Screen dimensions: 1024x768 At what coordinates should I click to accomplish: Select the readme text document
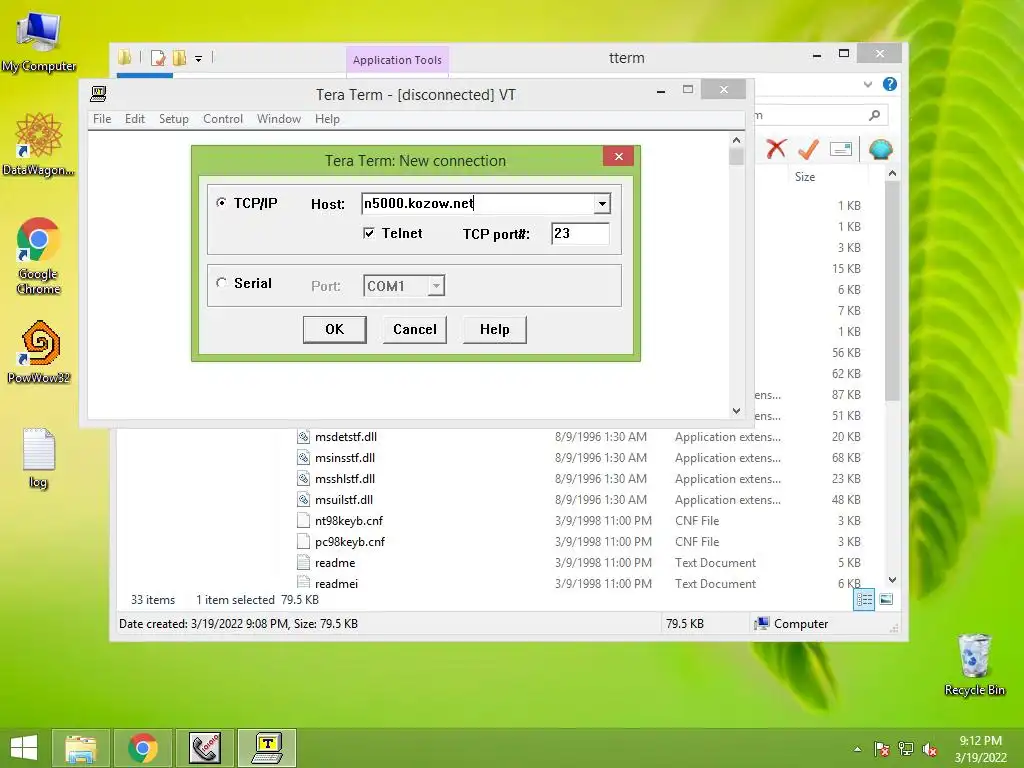(335, 562)
